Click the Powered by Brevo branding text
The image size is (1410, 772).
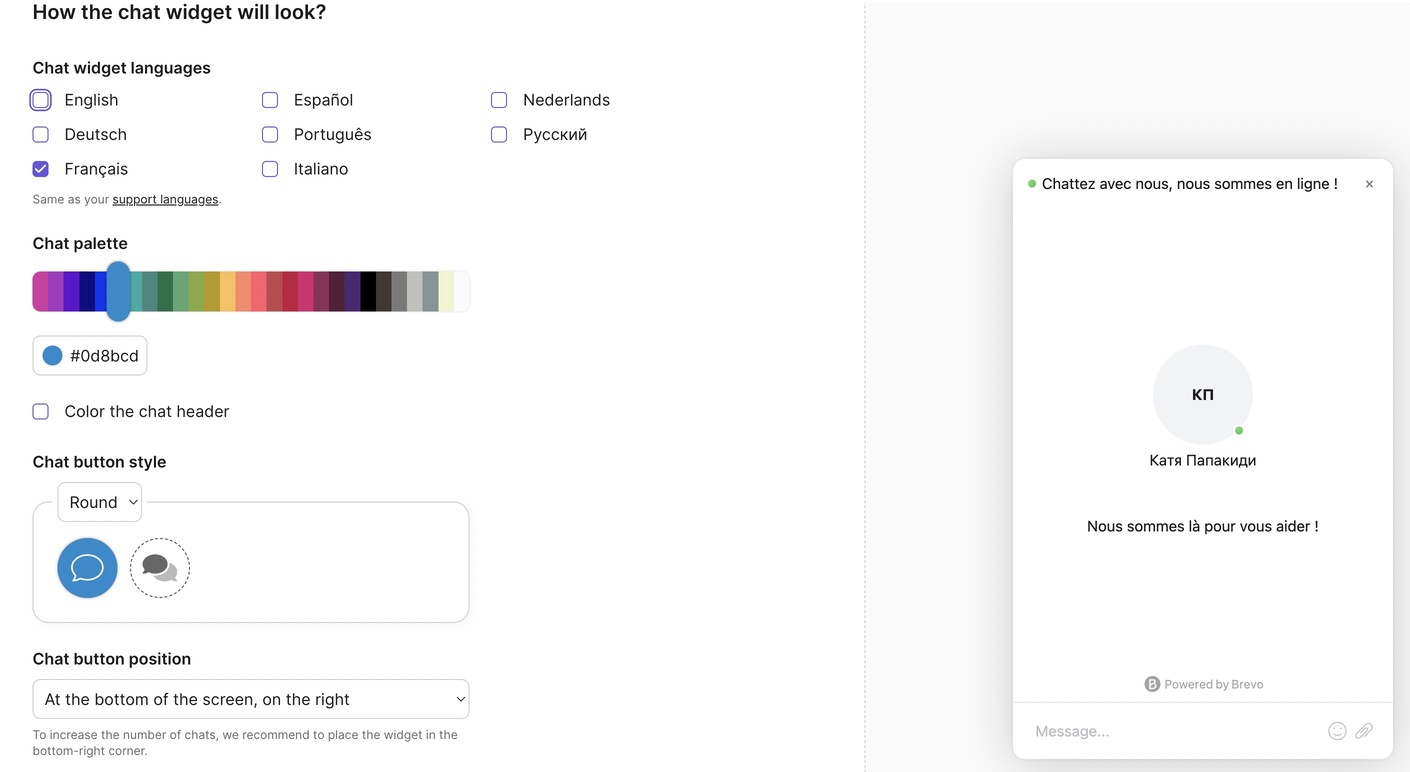click(x=1212, y=684)
